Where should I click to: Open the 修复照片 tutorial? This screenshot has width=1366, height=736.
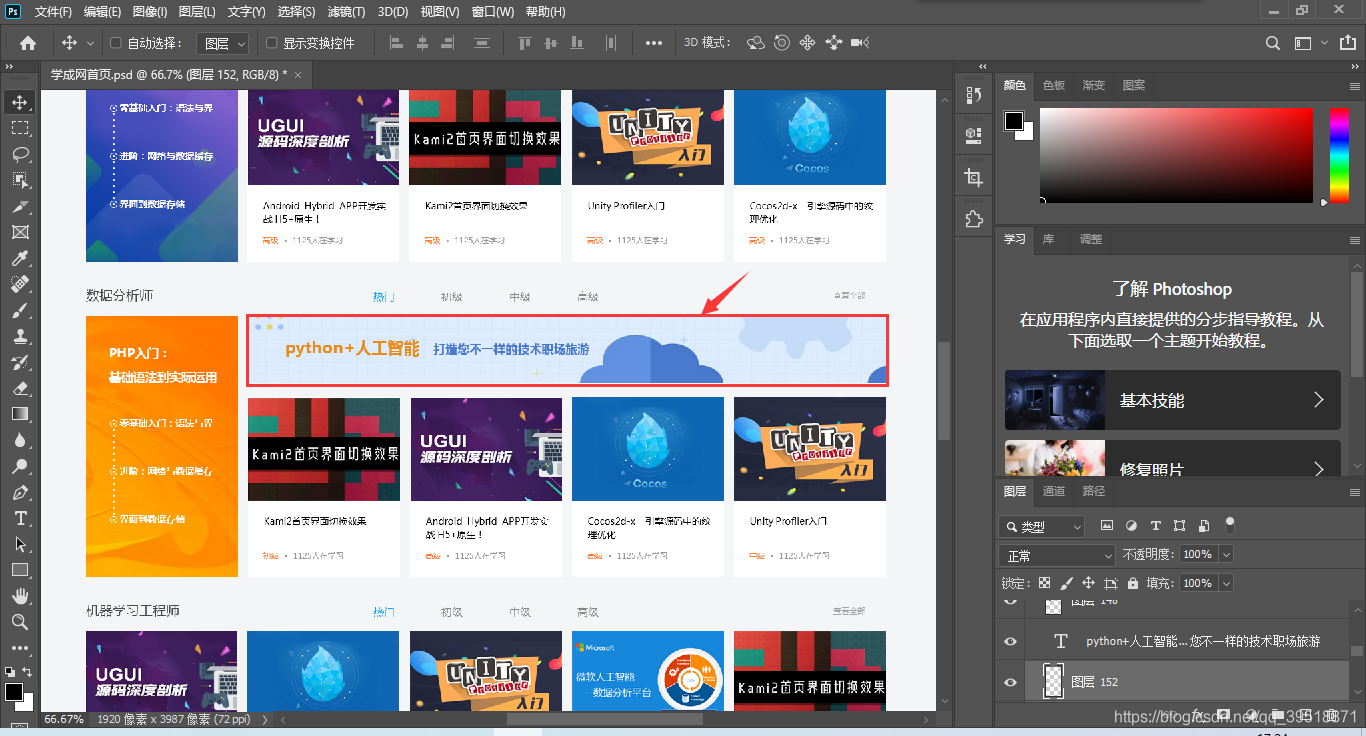(x=1173, y=460)
